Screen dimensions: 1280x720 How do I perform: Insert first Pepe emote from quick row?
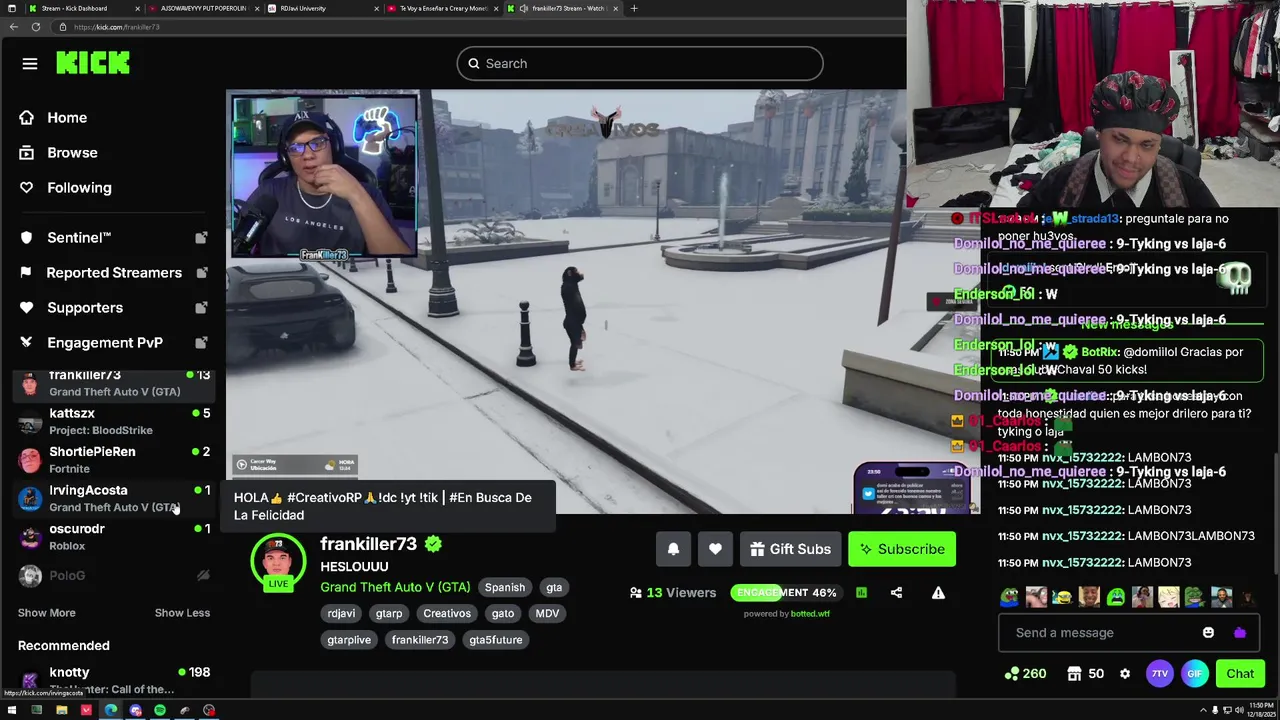[1010, 598]
